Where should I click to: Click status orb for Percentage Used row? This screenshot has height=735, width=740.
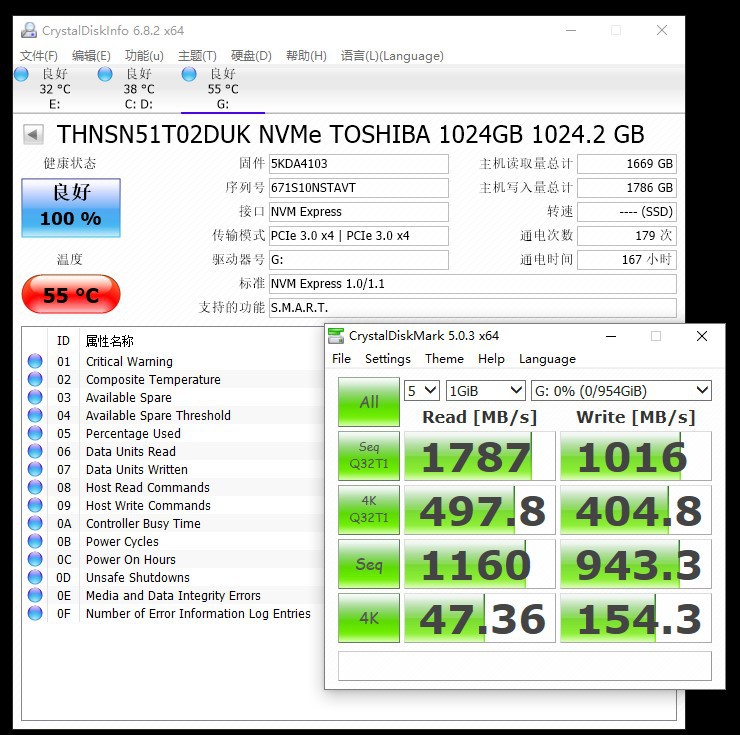coord(35,433)
